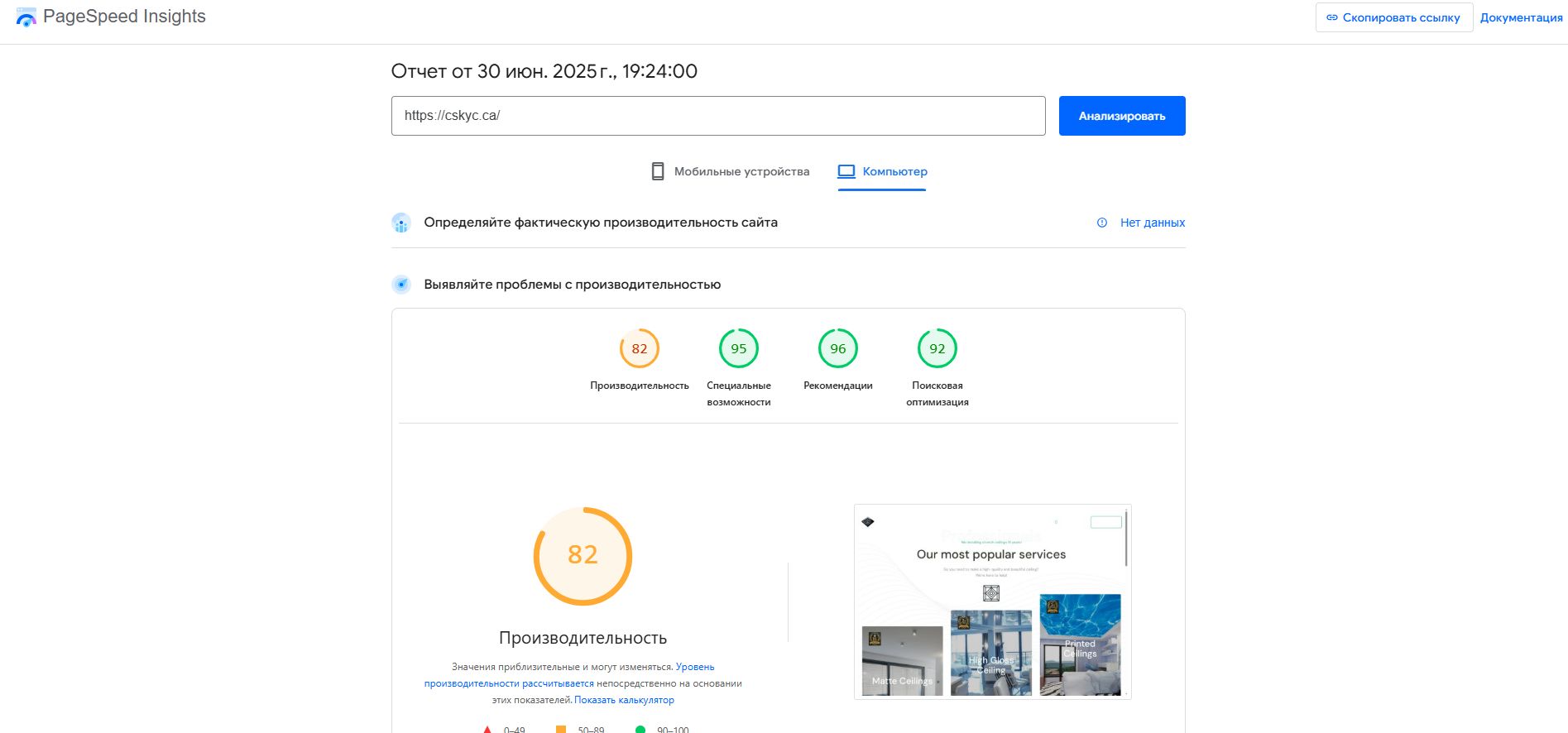Open the Документация link

click(1521, 17)
